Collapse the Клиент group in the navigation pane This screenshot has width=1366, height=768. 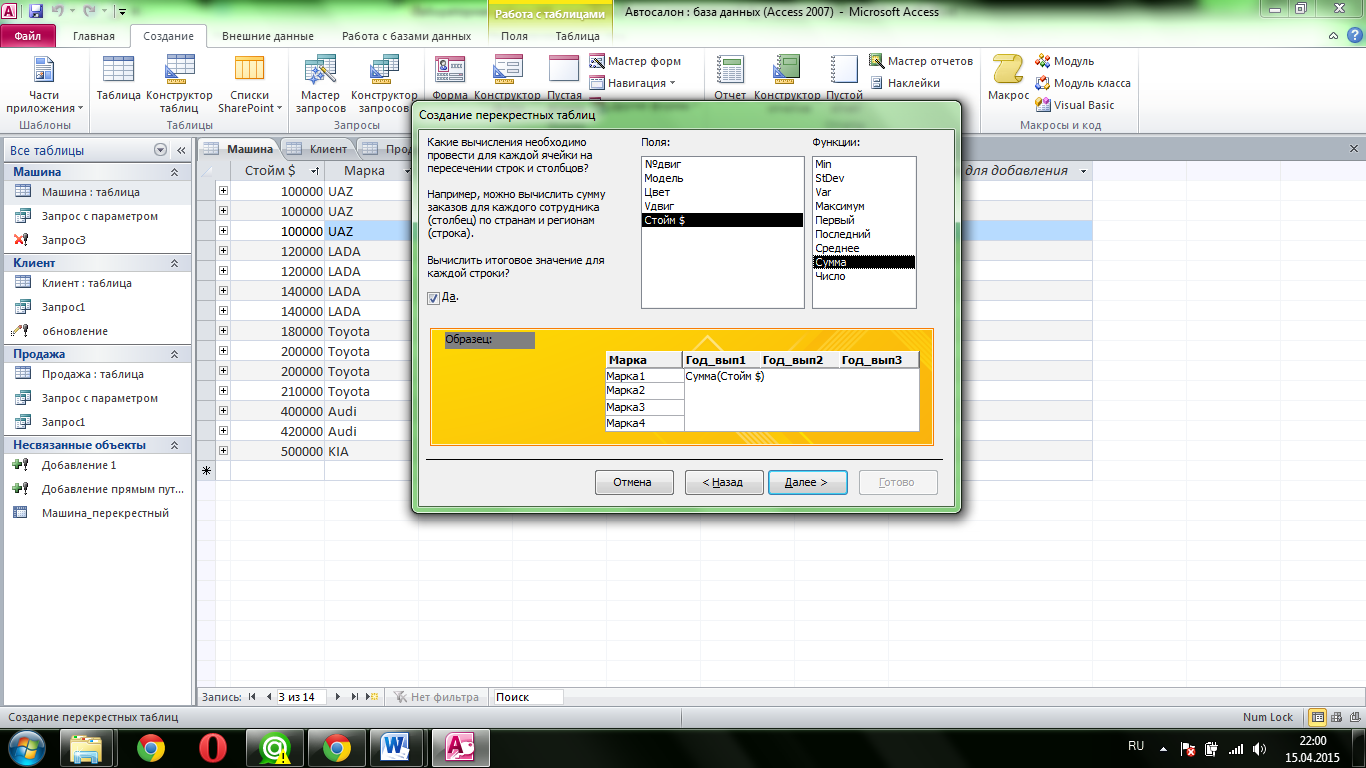point(174,263)
